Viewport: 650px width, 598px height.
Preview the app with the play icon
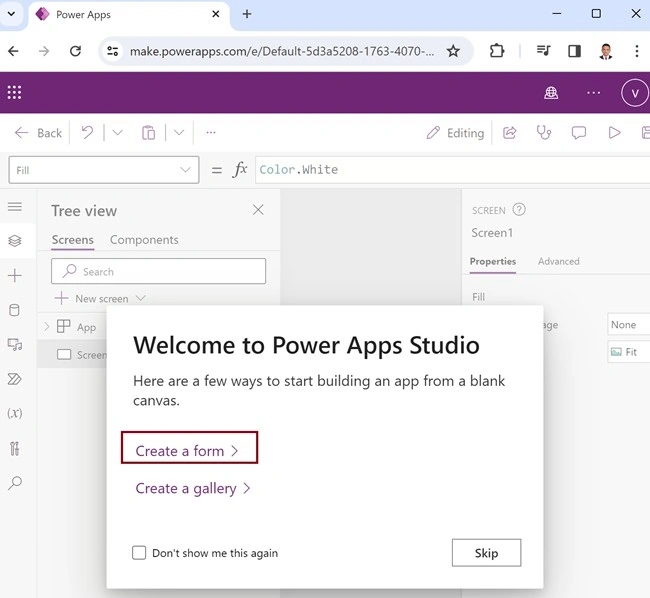[614, 133]
